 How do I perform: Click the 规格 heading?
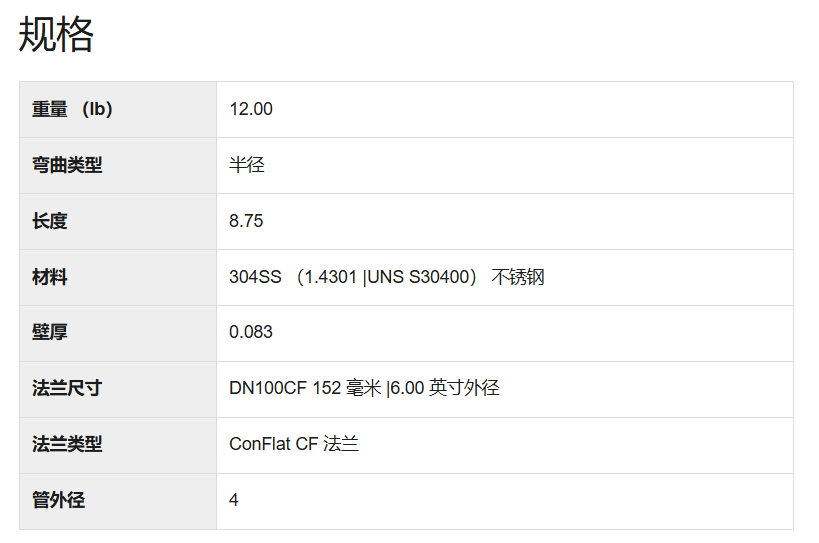(x=56, y=34)
